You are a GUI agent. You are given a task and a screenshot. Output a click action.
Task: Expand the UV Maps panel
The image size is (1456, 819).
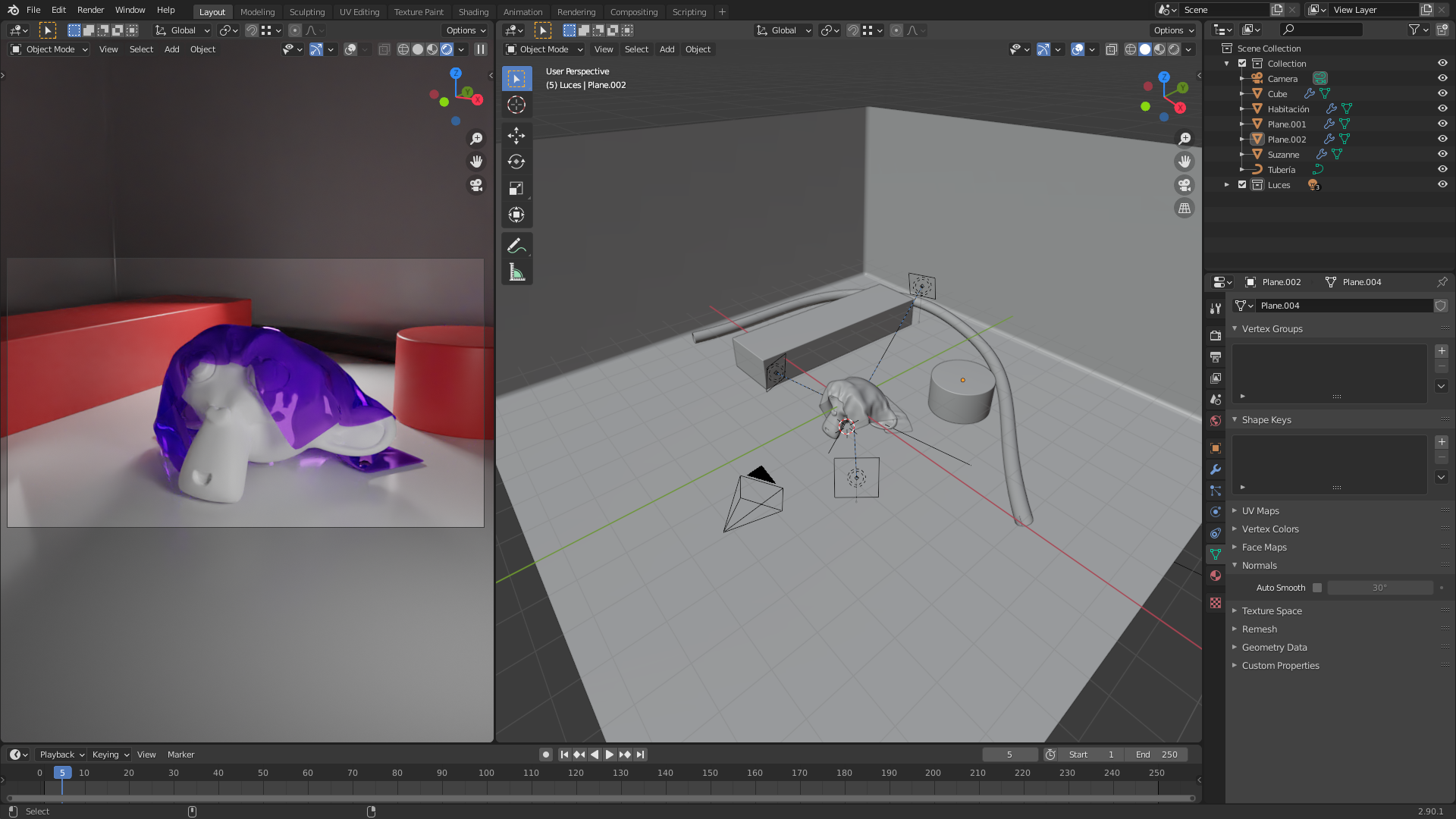point(1260,510)
